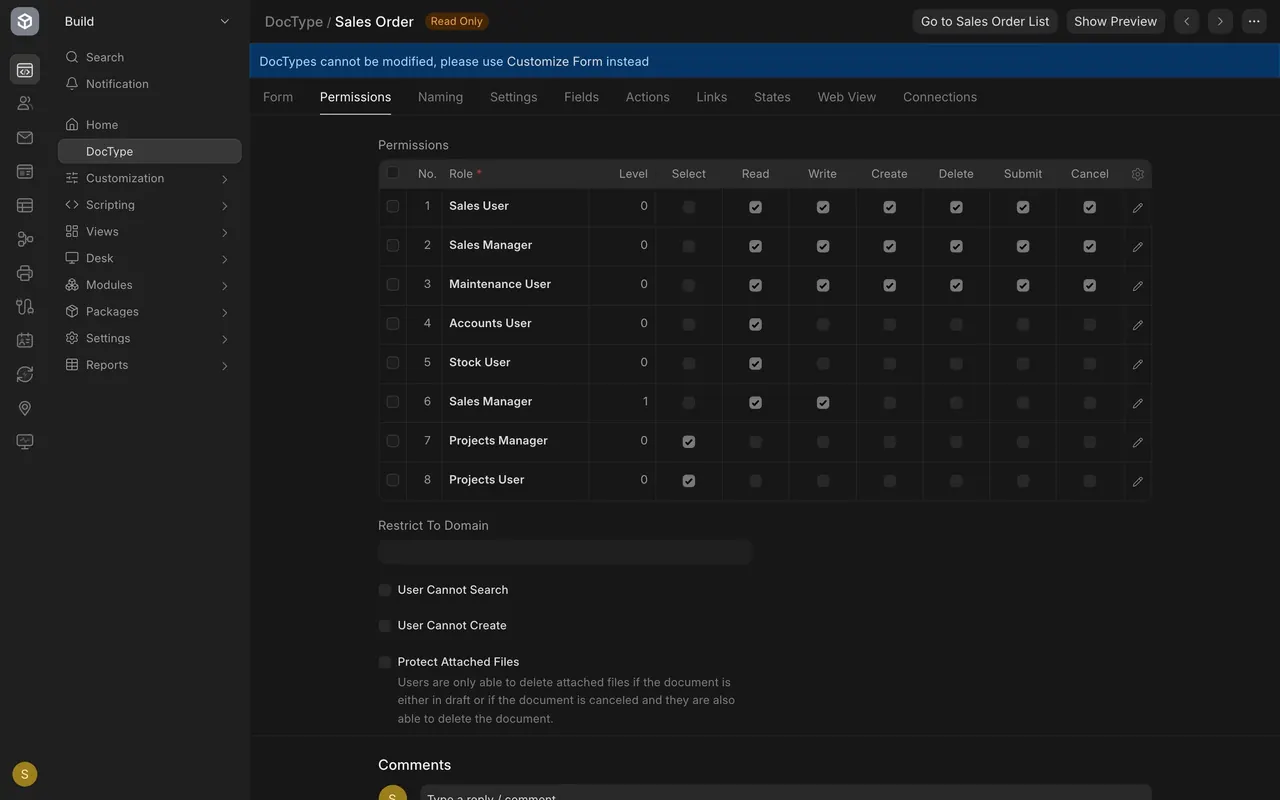The height and width of the screenshot is (800, 1280).
Task: Select all rows header checkbox
Action: click(392, 173)
